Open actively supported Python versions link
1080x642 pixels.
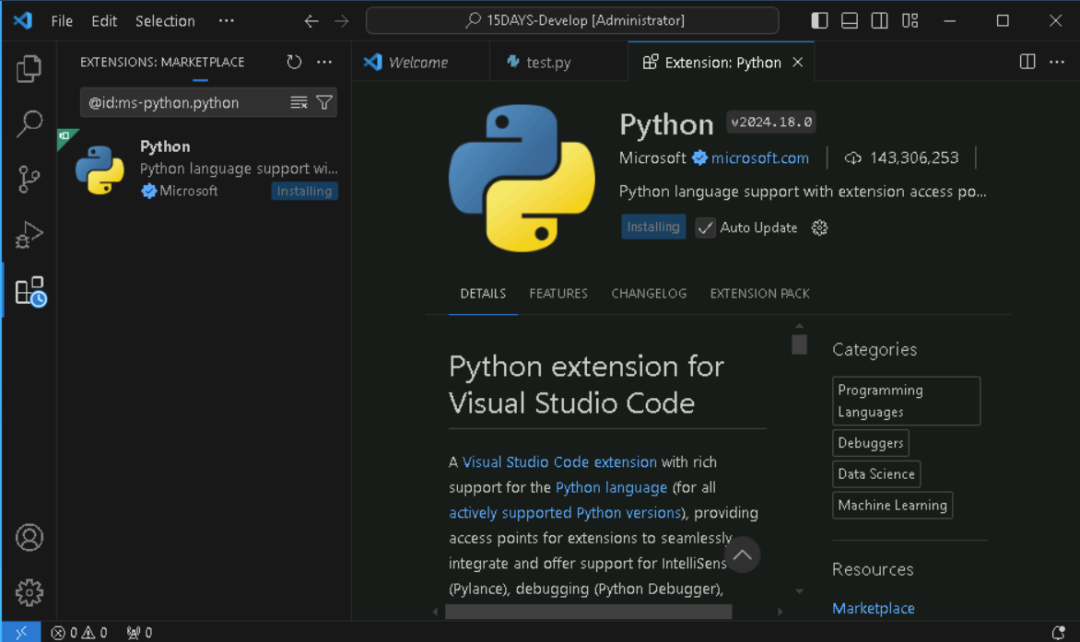[565, 512]
